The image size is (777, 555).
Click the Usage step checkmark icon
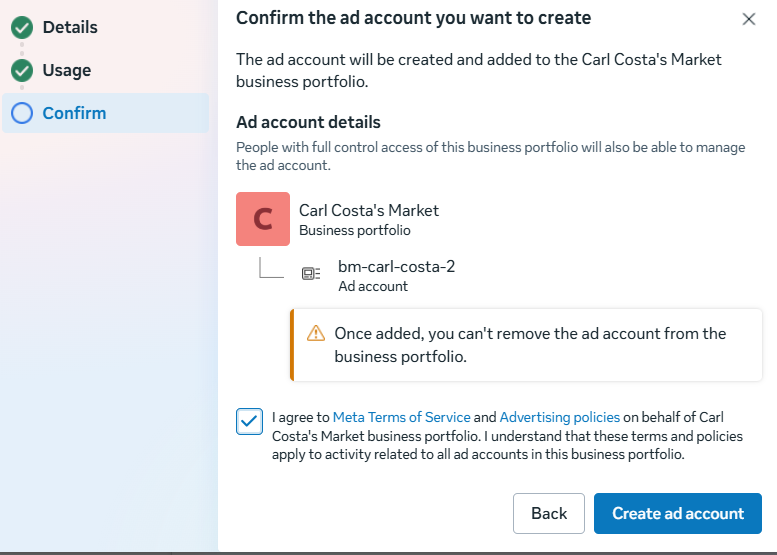click(22, 71)
